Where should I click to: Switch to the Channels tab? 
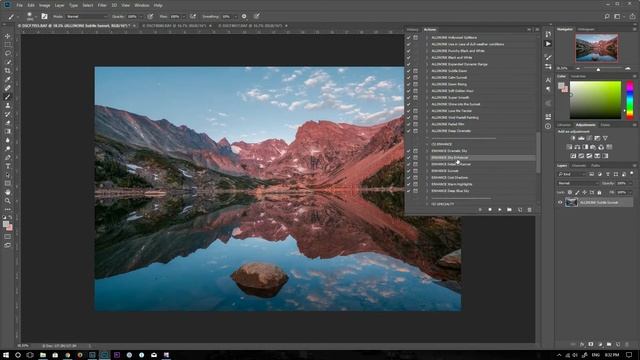(x=578, y=166)
